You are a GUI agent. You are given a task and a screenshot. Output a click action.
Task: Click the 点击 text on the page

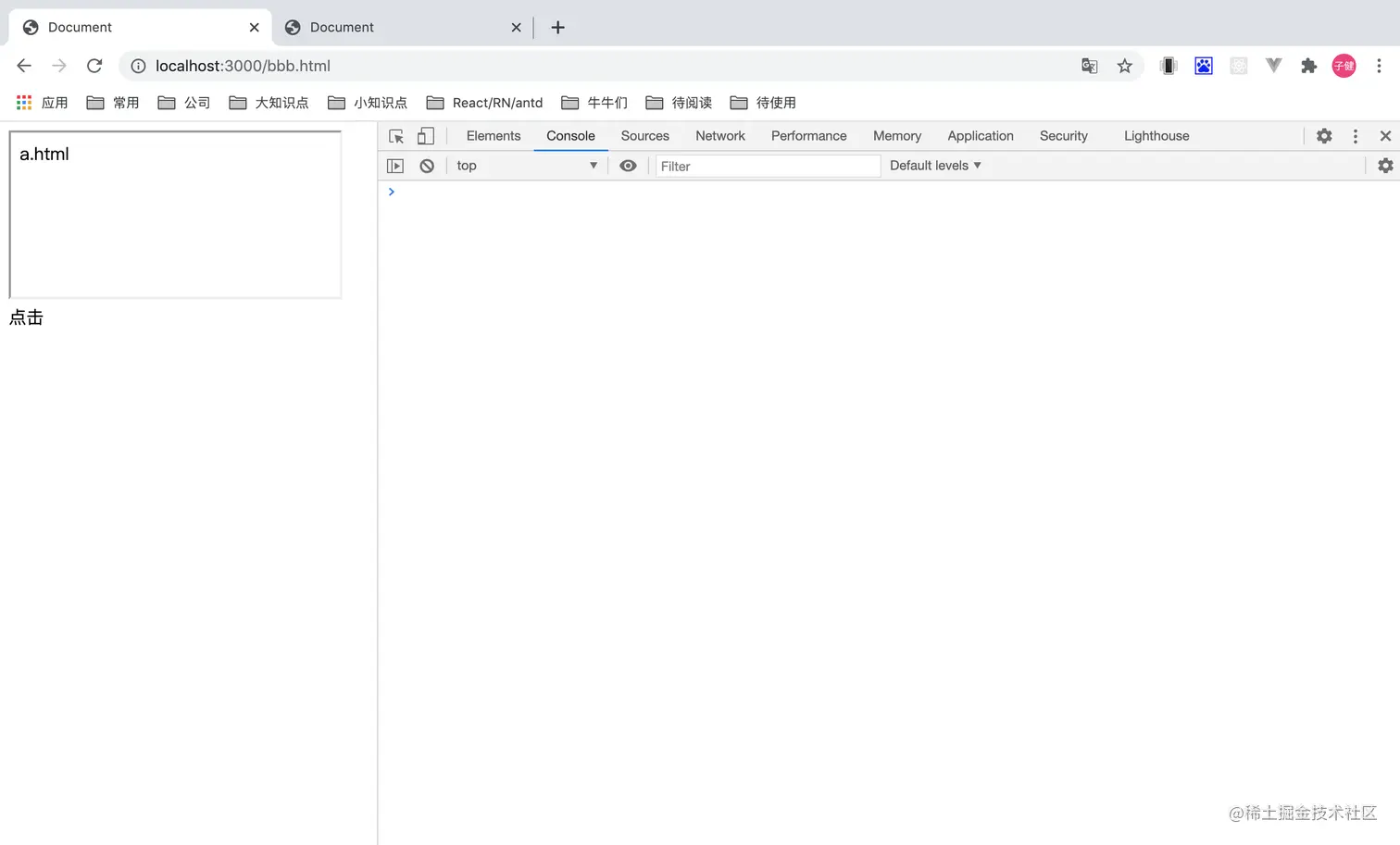(x=26, y=317)
